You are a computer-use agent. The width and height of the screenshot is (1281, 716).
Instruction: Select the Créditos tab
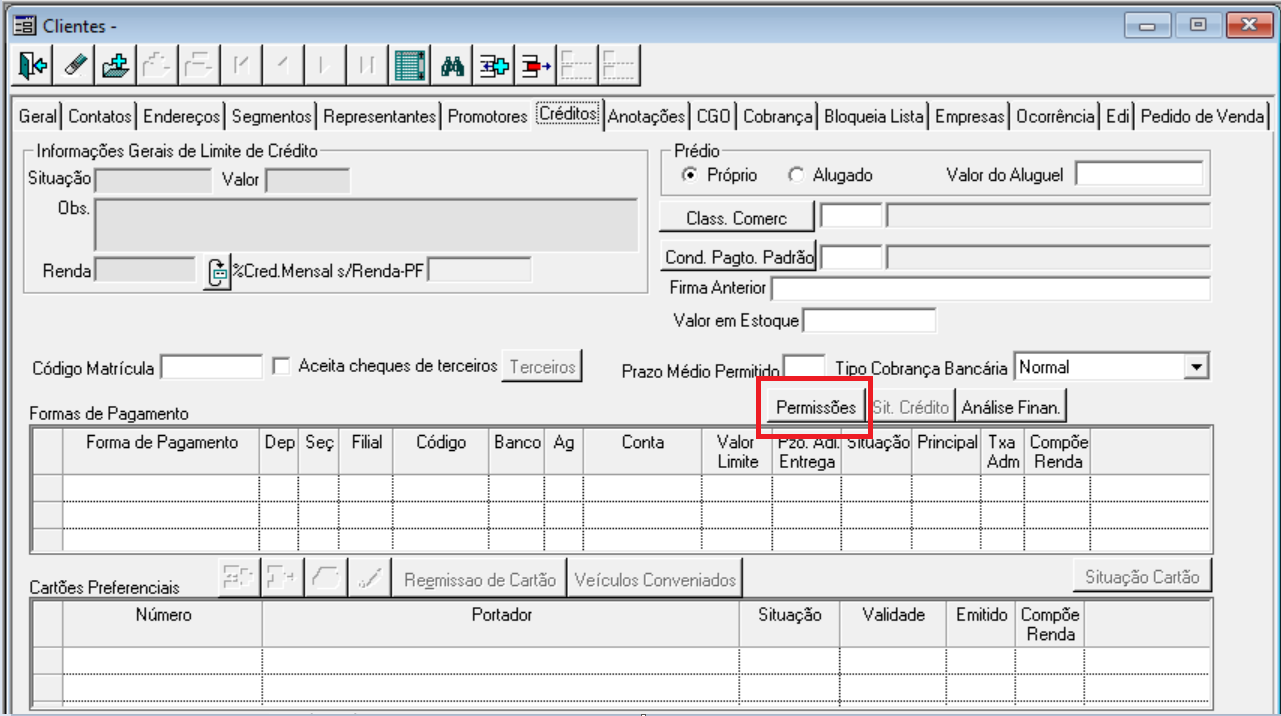568,114
